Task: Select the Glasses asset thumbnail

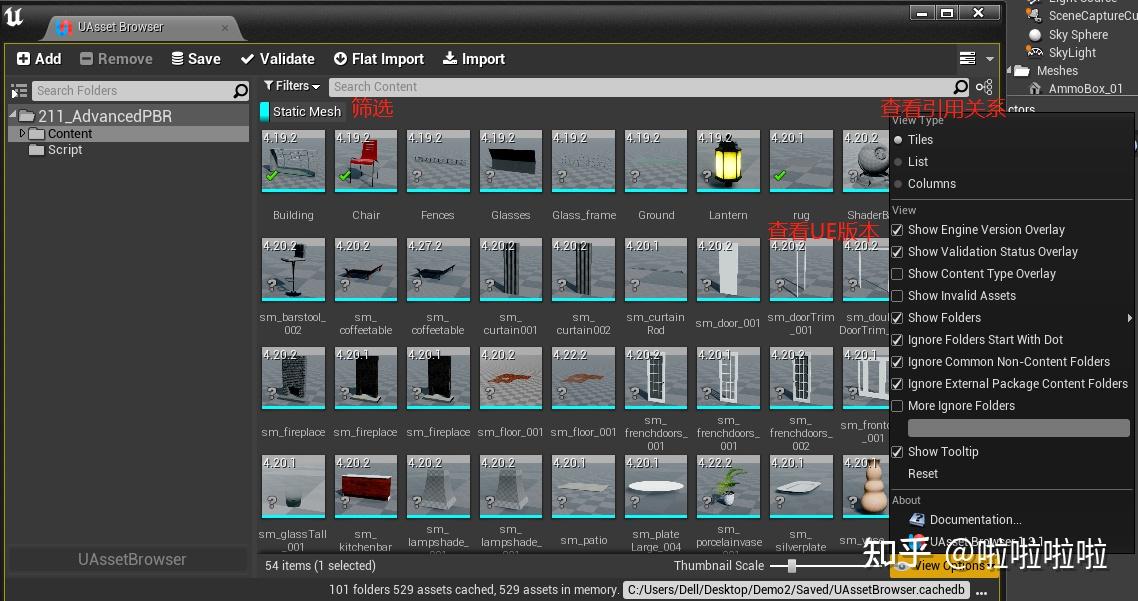Action: [511, 160]
